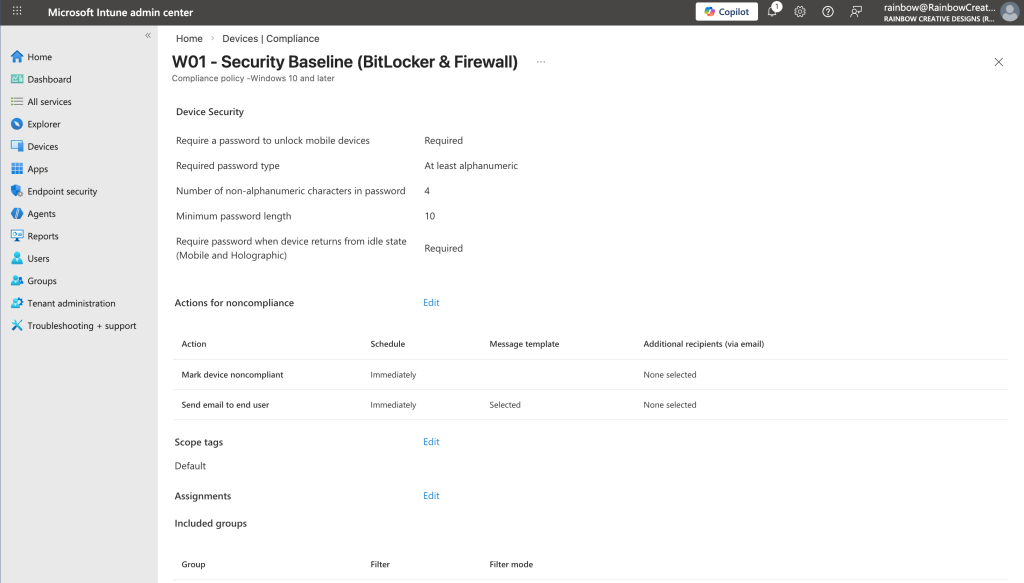Viewport: 1024px width, 583px height.
Task: Click the Help question mark icon
Action: (x=828, y=12)
